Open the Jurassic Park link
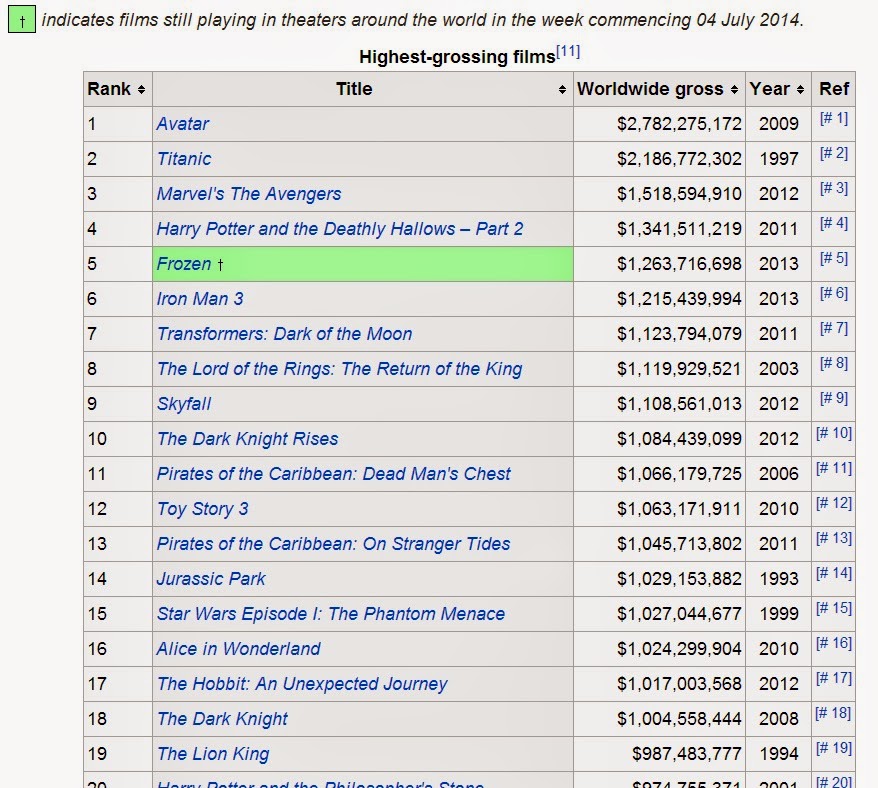 point(211,579)
